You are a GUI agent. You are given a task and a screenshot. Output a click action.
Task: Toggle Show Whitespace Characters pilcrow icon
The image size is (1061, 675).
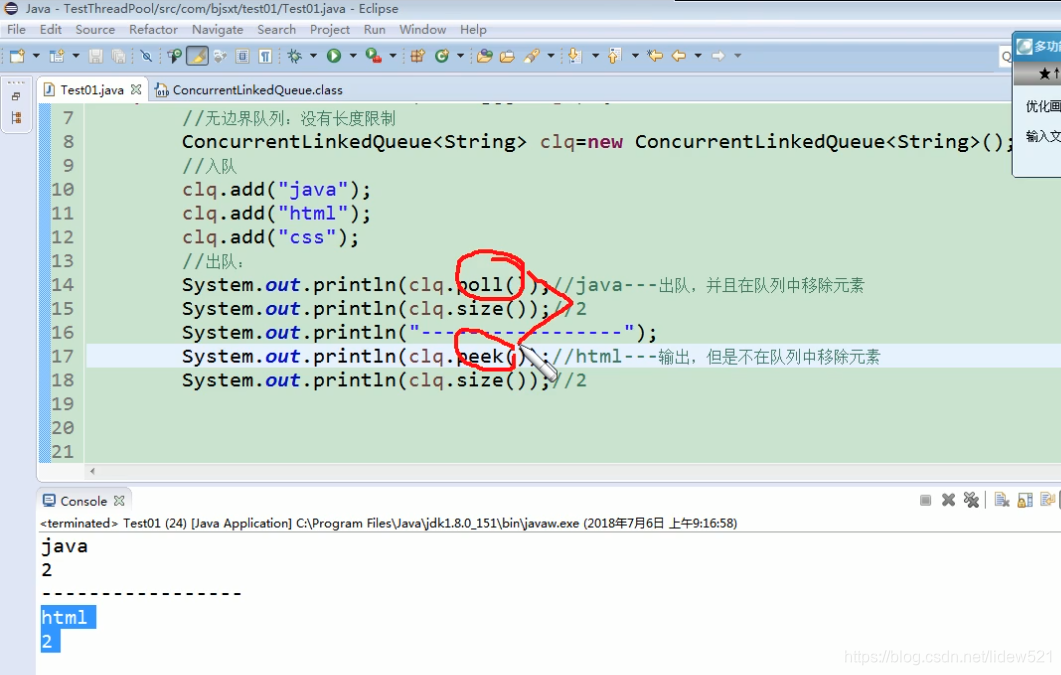point(265,56)
